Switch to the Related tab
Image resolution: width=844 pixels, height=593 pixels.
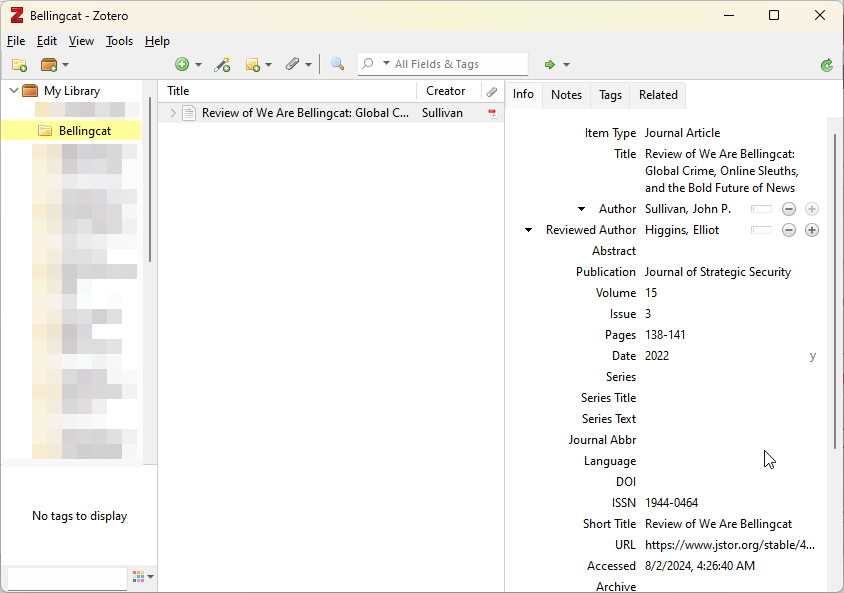tap(658, 95)
